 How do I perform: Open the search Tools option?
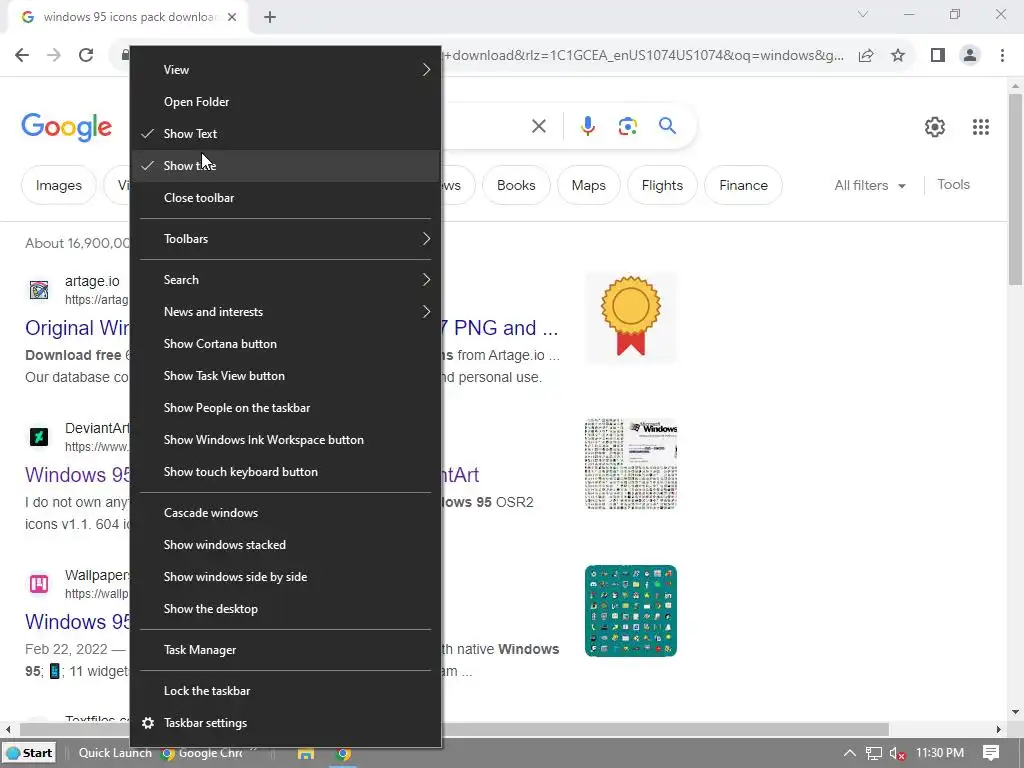953,185
